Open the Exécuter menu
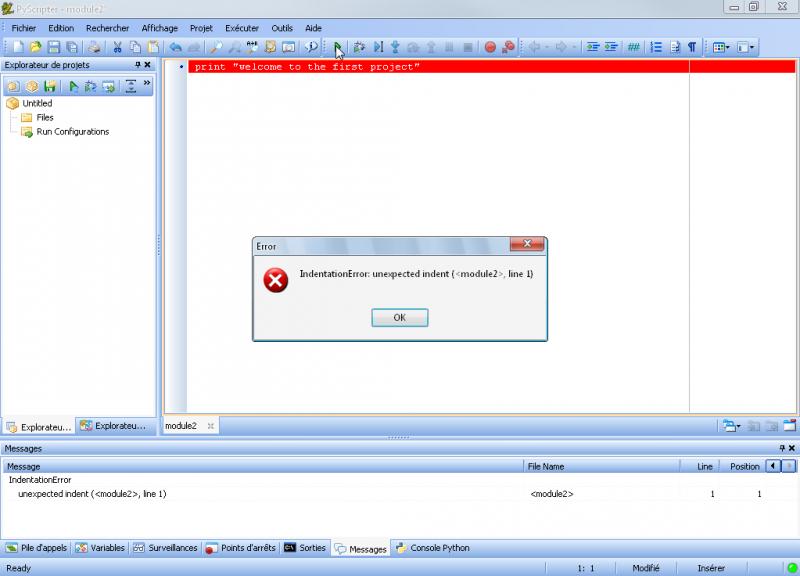The image size is (800, 576). pos(242,28)
